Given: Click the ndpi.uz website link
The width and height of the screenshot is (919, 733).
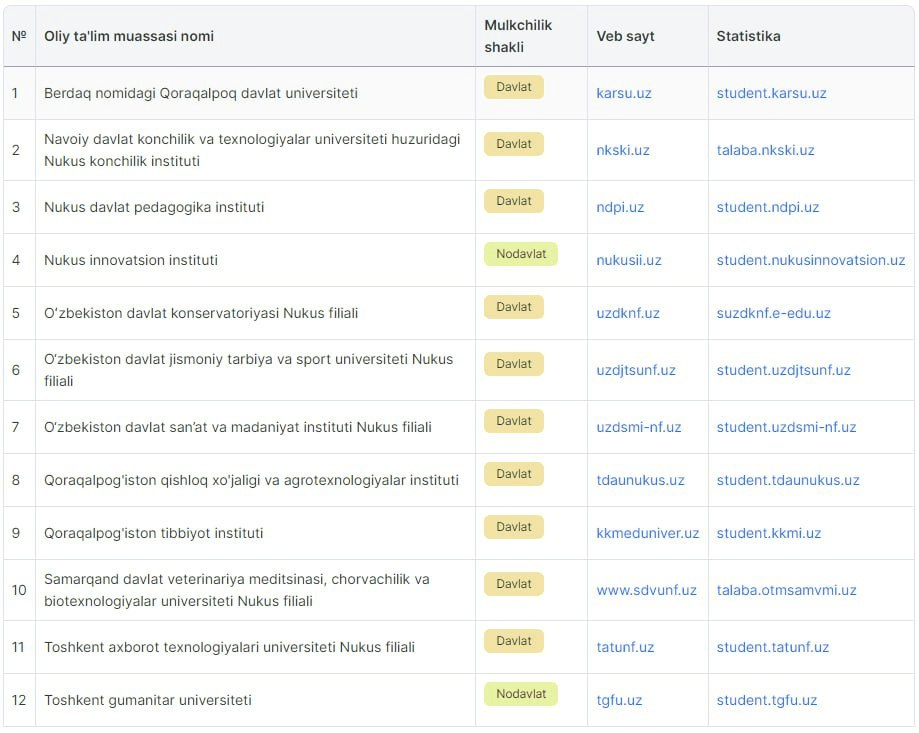Looking at the screenshot, I should coord(620,207).
